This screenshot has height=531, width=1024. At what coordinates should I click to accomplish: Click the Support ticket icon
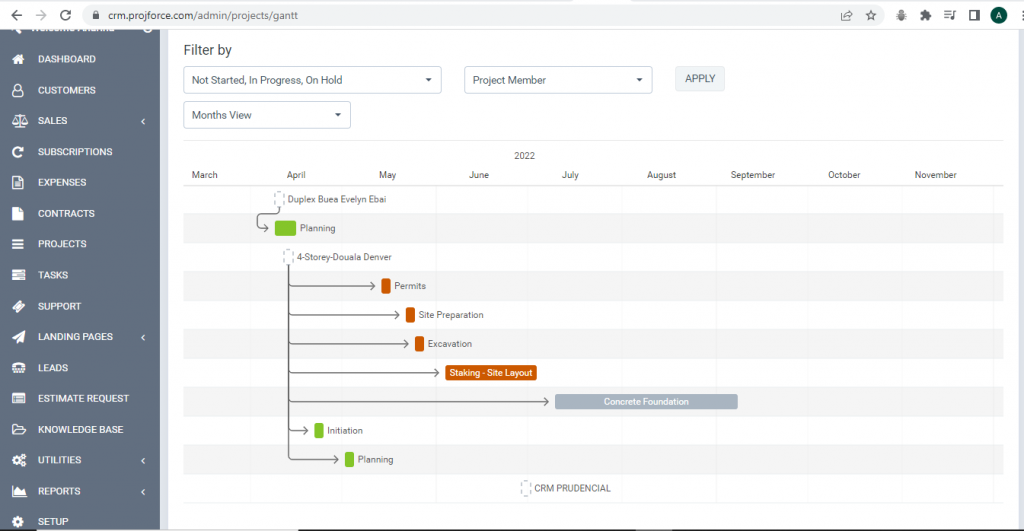point(17,306)
